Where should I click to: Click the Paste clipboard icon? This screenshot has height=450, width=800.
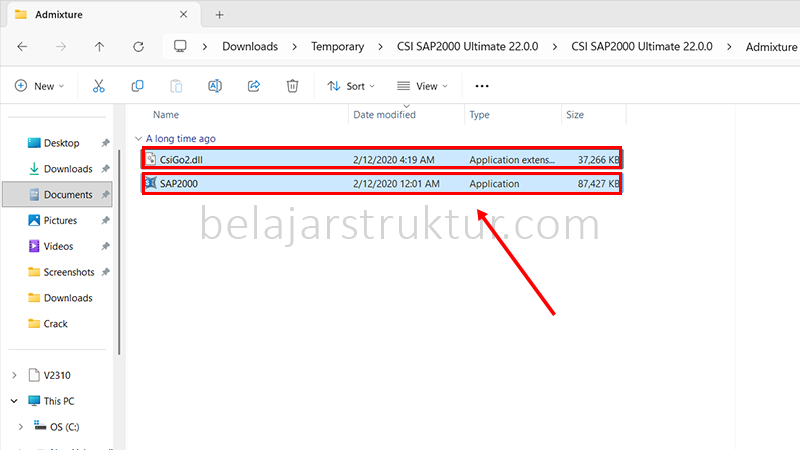pyautogui.click(x=176, y=86)
